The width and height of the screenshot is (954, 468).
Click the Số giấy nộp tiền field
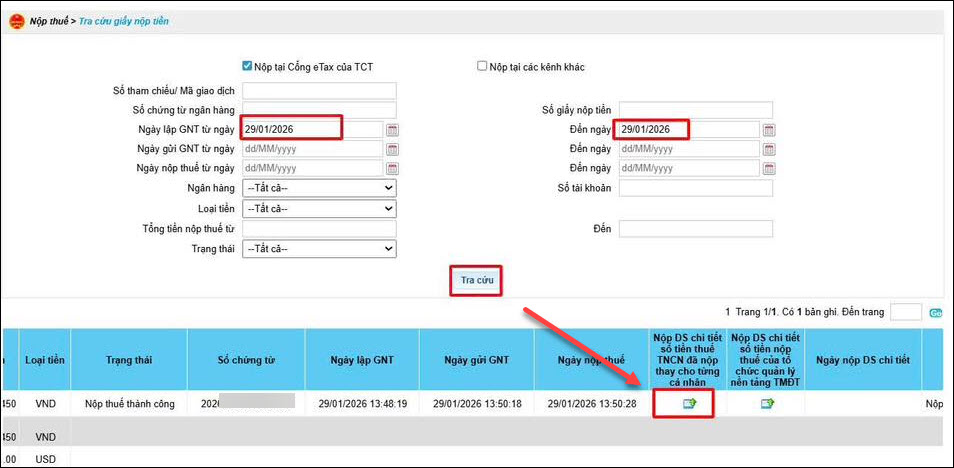(x=696, y=110)
